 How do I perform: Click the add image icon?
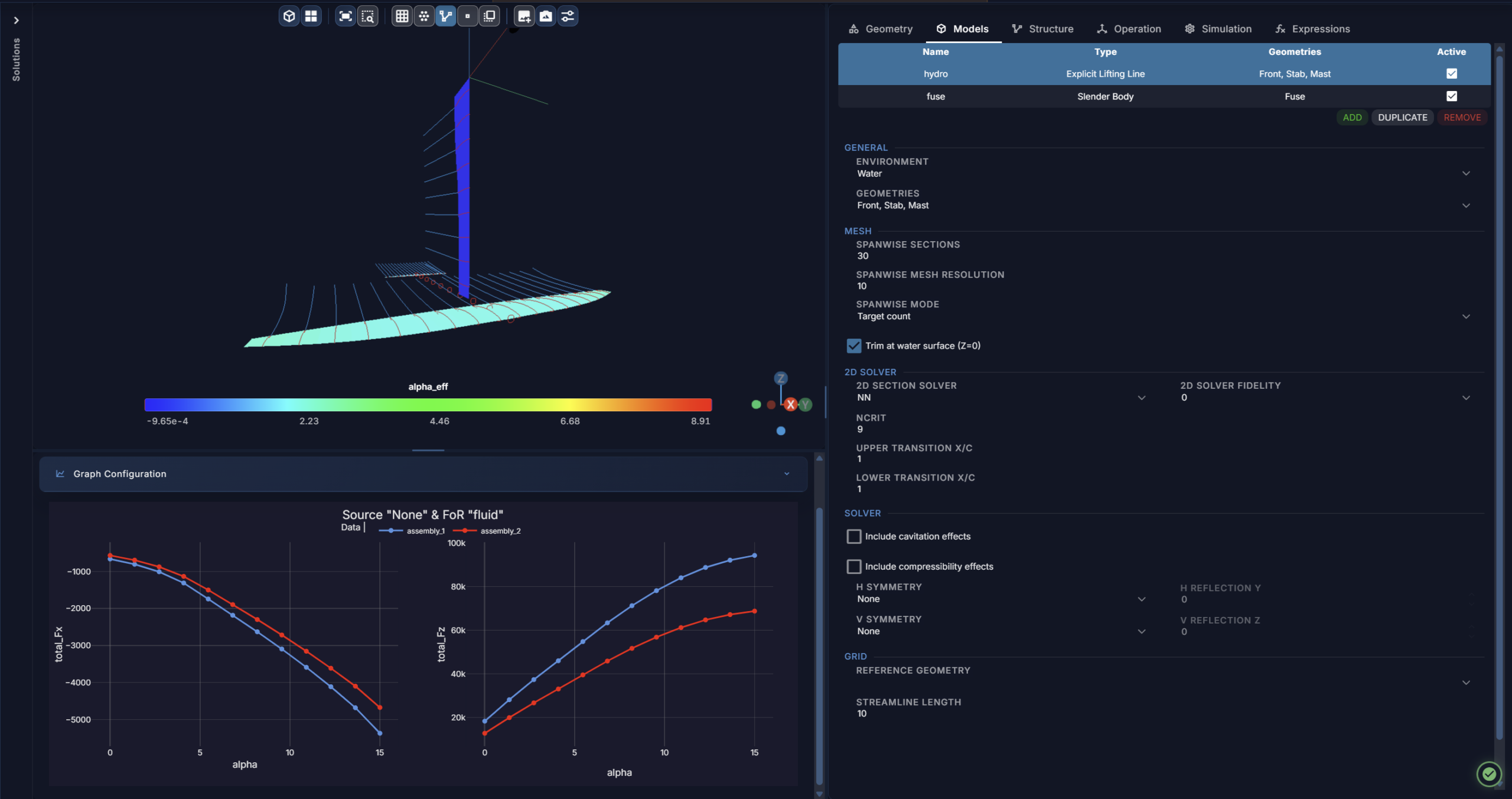point(524,16)
